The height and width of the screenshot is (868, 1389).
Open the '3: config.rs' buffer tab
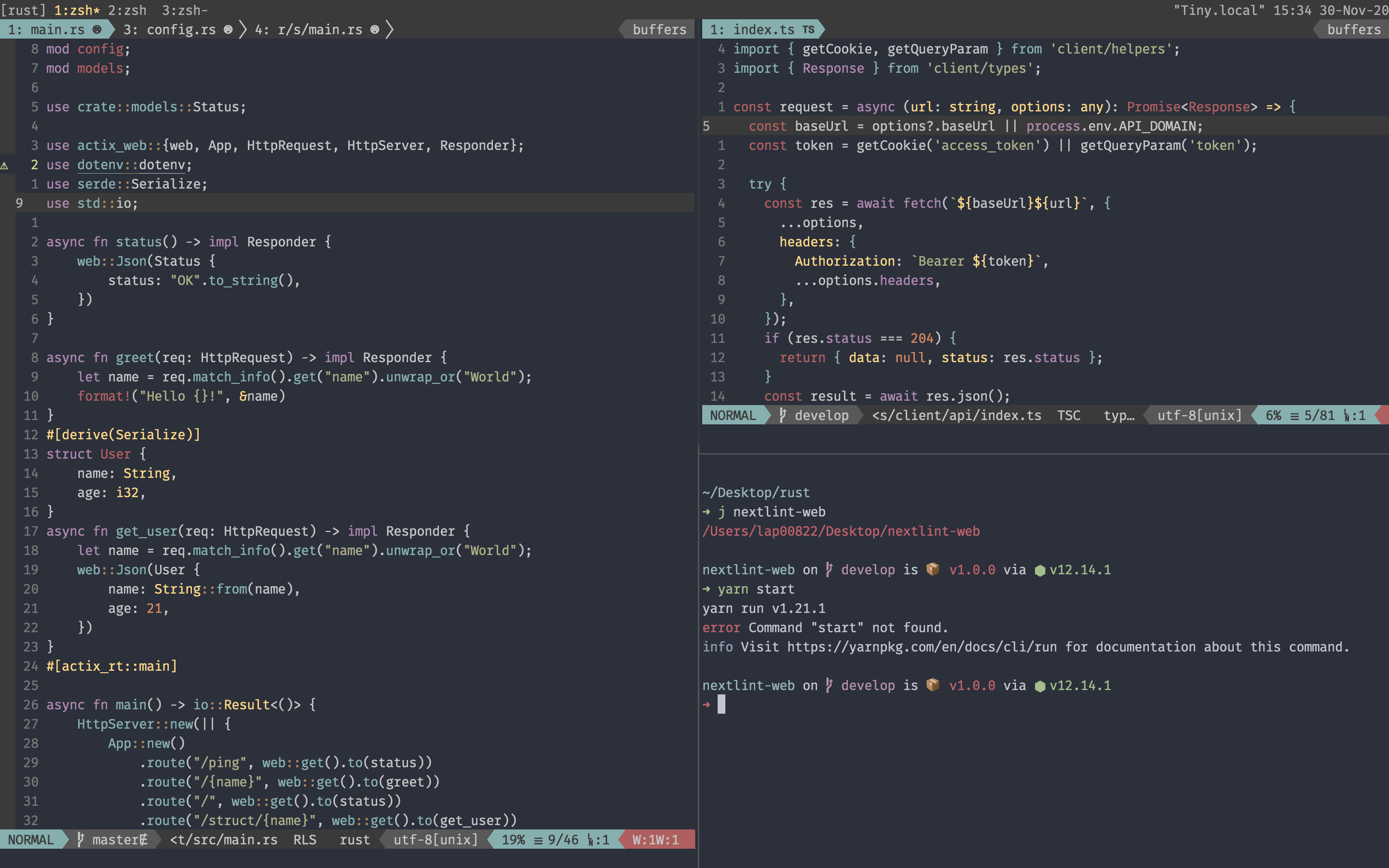pyautogui.click(x=178, y=29)
